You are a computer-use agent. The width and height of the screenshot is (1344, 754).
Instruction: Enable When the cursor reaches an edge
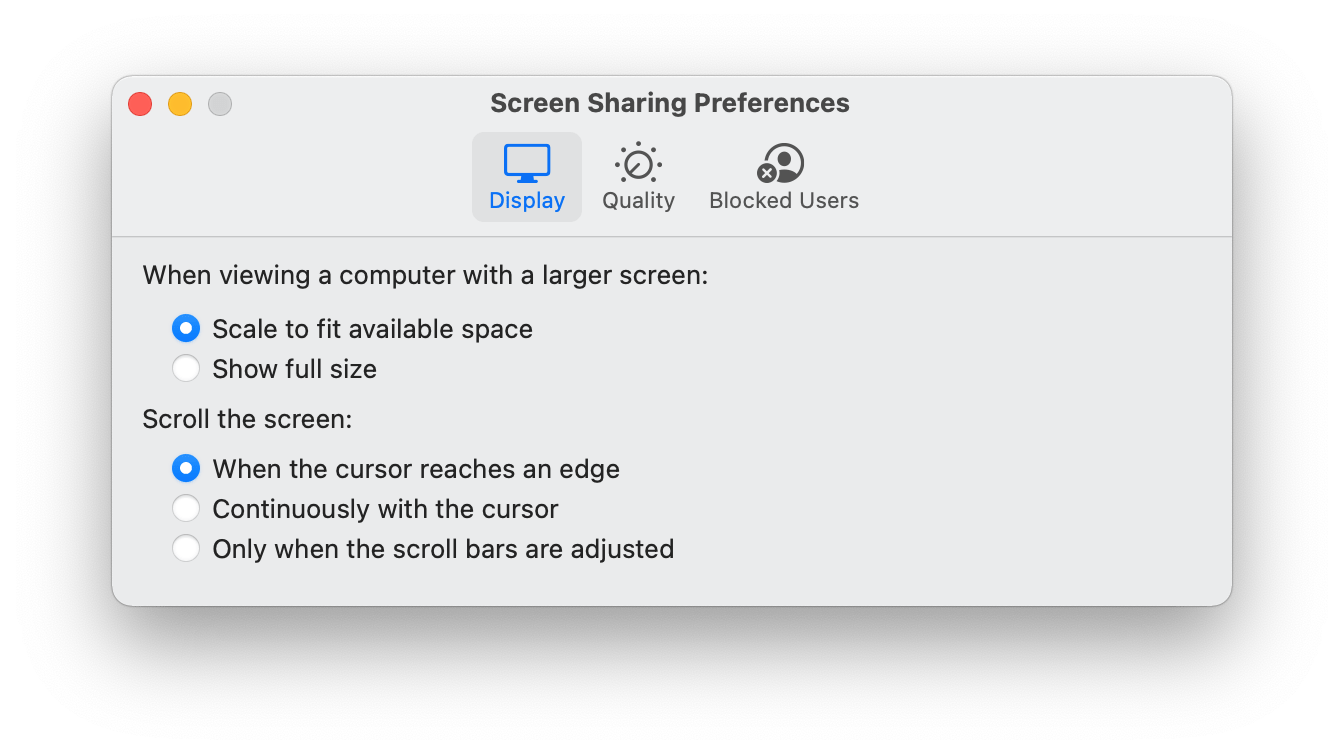coord(186,468)
